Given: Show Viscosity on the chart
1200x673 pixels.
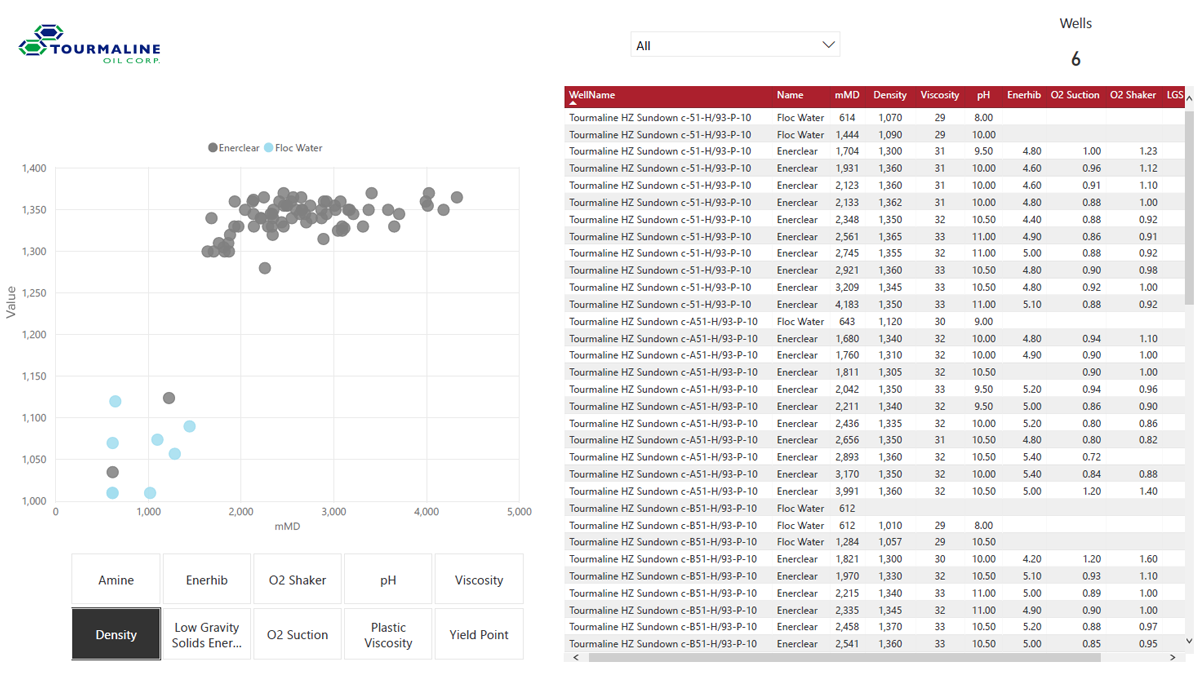Looking at the screenshot, I should [x=479, y=580].
